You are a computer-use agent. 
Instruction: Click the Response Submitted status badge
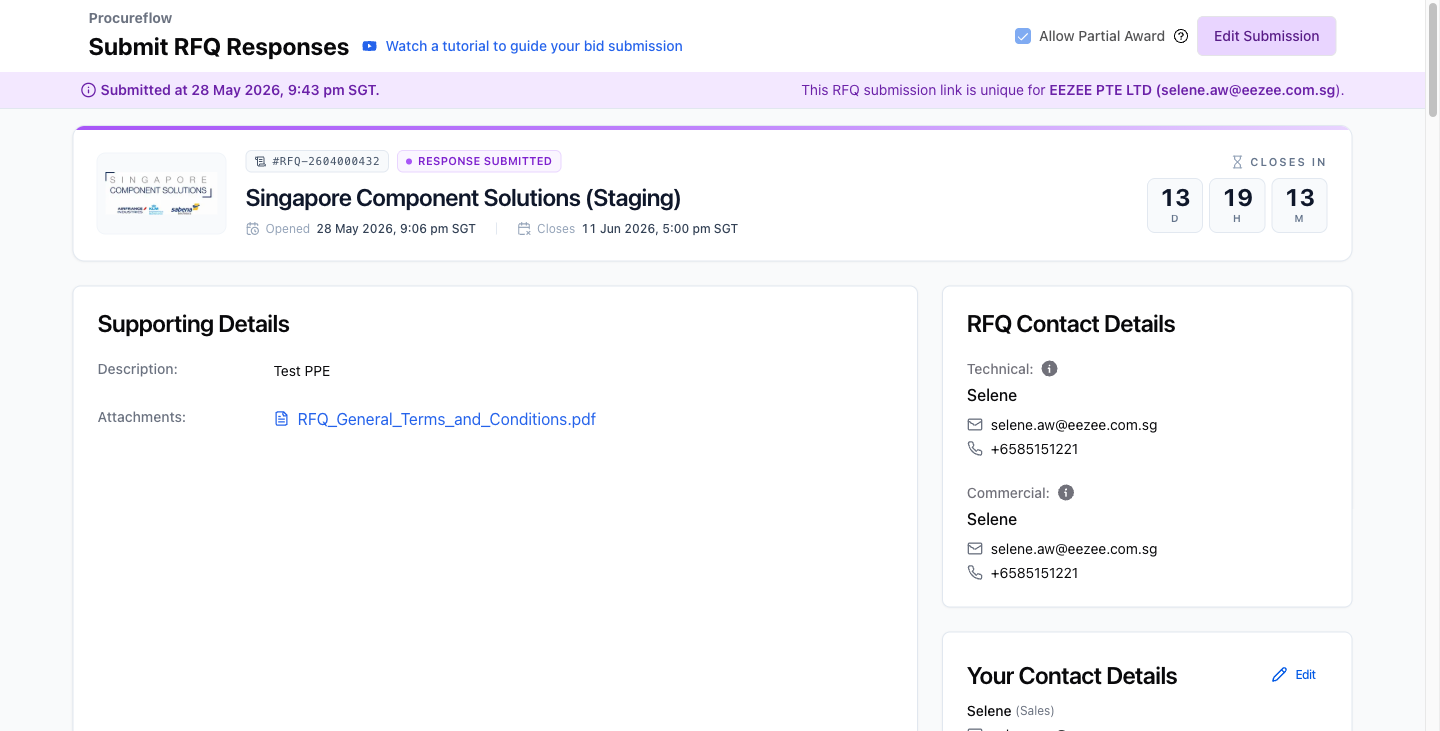point(479,161)
